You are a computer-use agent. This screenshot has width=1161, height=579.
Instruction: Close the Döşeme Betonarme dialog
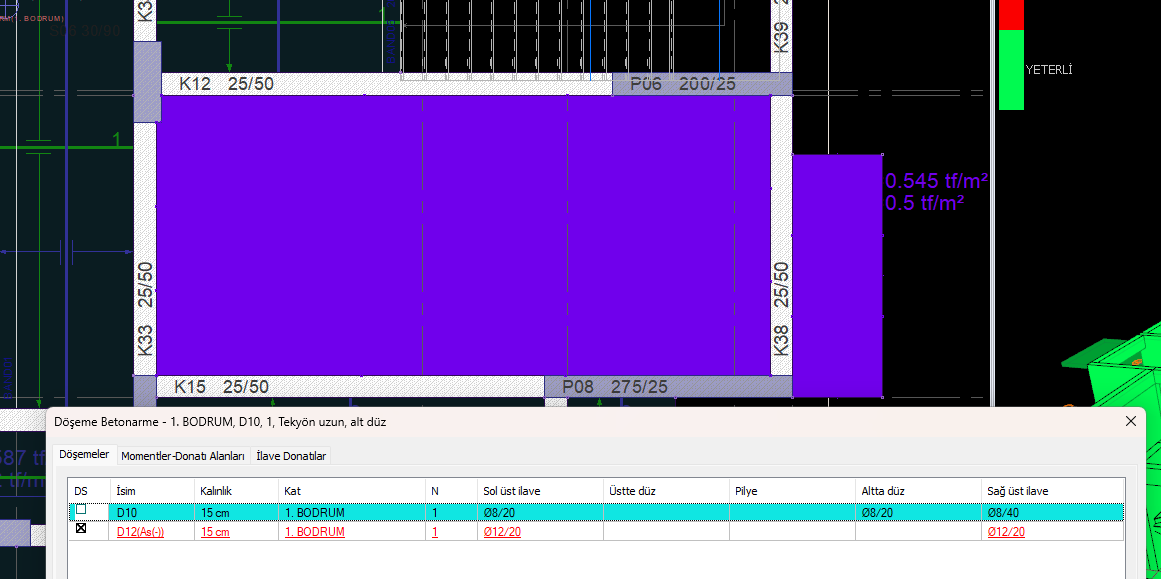click(1131, 421)
